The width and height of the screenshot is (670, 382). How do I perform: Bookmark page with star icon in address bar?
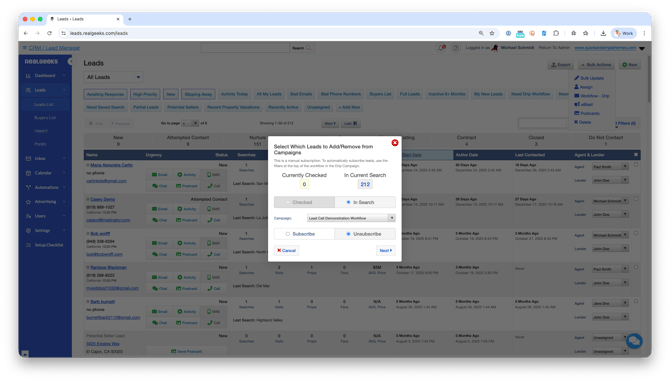(492, 33)
